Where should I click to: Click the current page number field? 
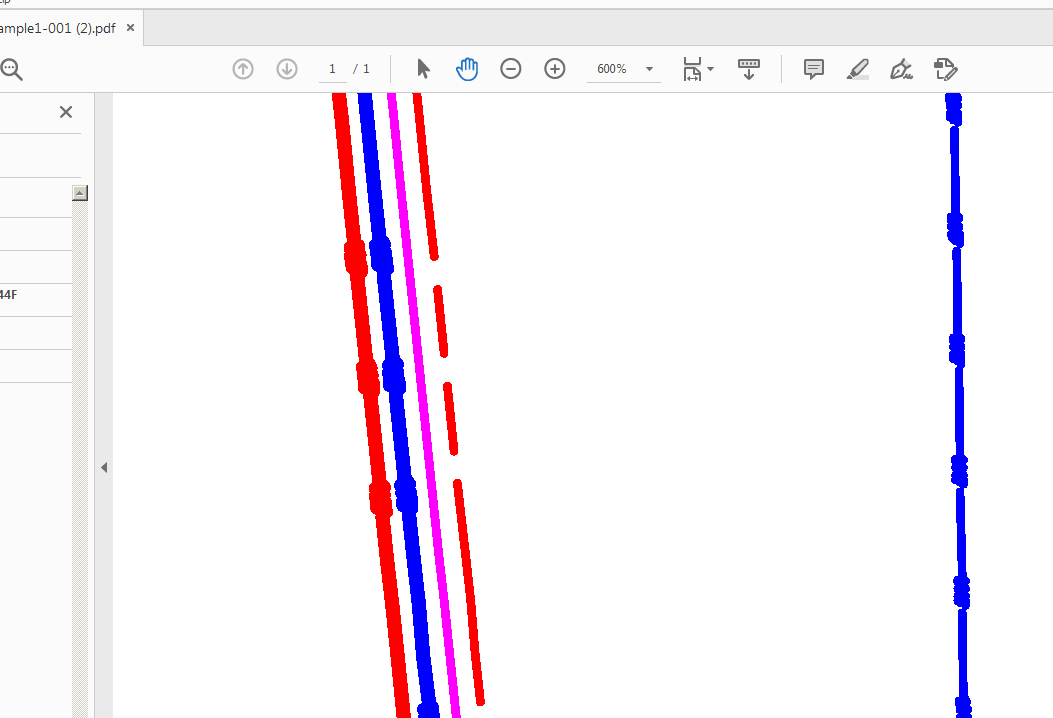pos(332,69)
